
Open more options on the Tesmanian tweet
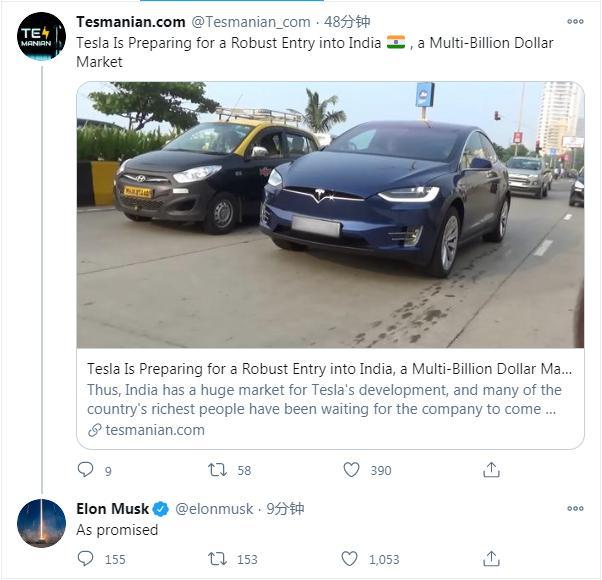coord(575,21)
